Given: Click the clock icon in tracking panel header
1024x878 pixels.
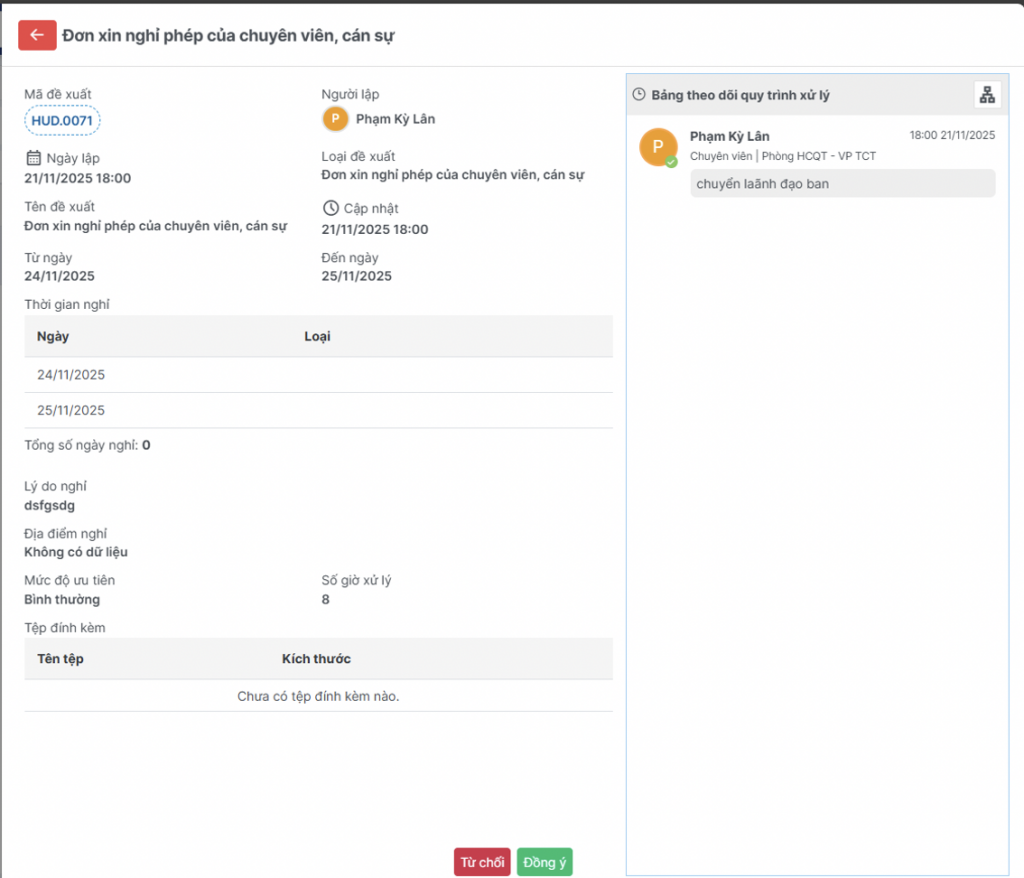Looking at the screenshot, I should (x=639, y=95).
